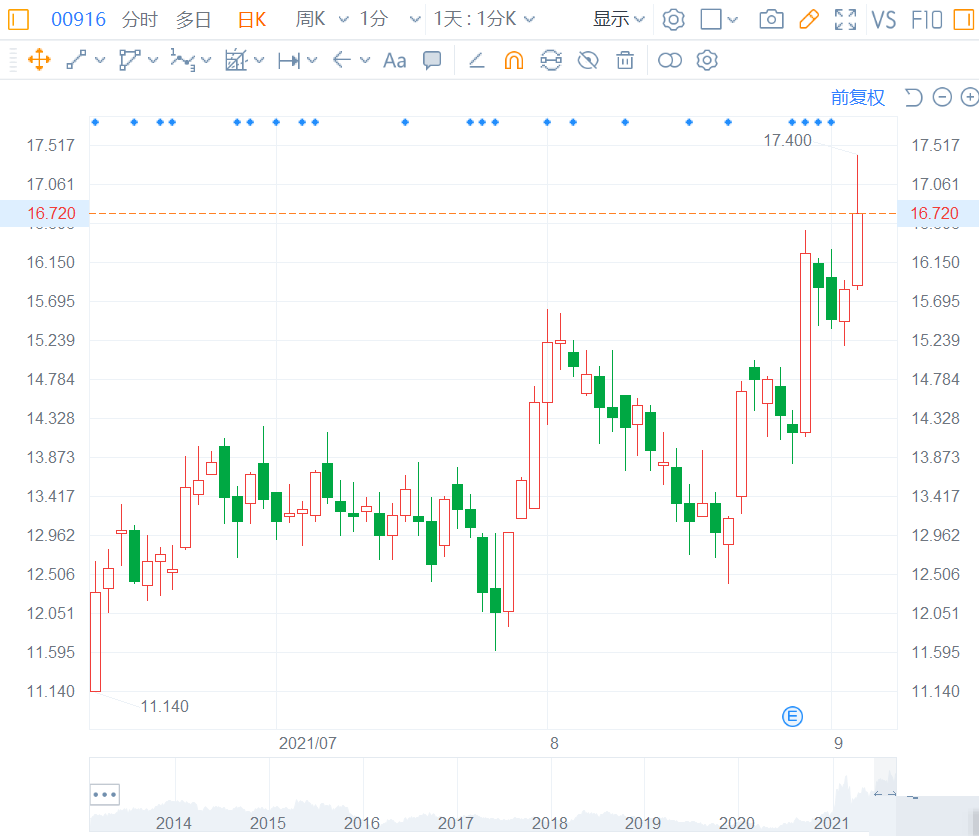Click the blue E event marker

792,717
